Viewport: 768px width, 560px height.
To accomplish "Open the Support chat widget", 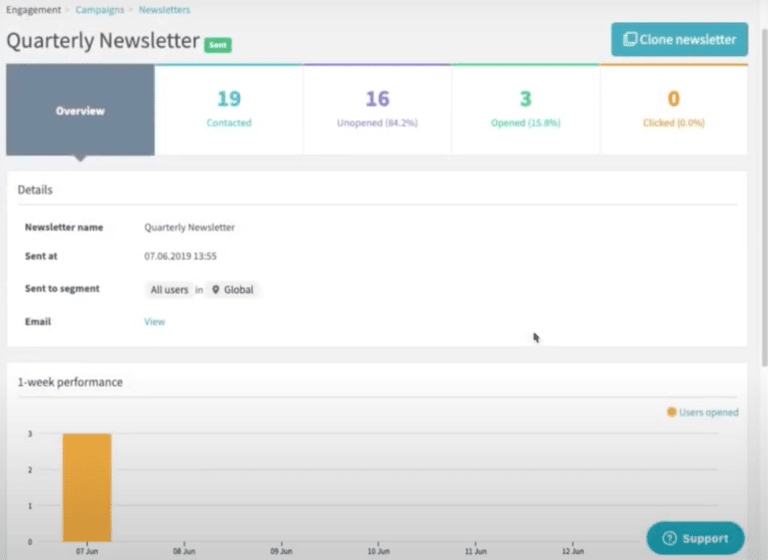I will click(695, 538).
